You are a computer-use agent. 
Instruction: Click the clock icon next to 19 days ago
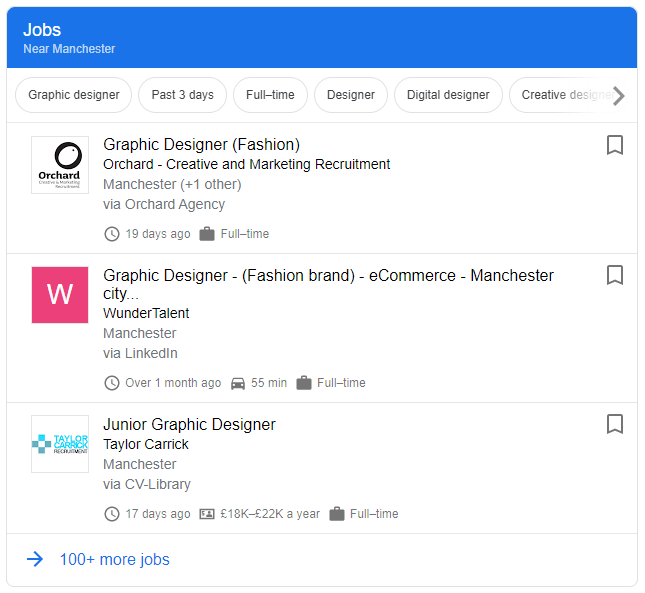pos(112,234)
